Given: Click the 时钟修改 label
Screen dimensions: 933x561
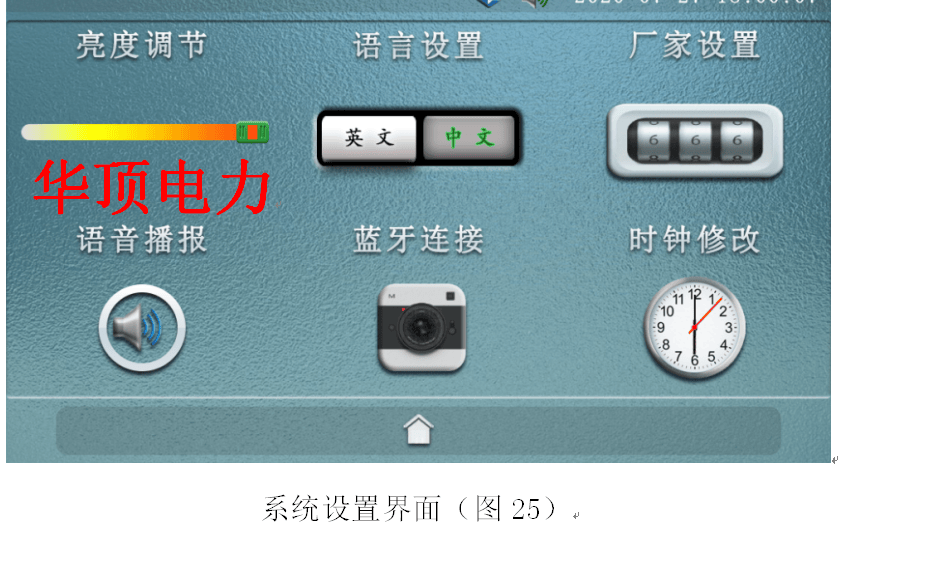Looking at the screenshot, I should point(695,240).
